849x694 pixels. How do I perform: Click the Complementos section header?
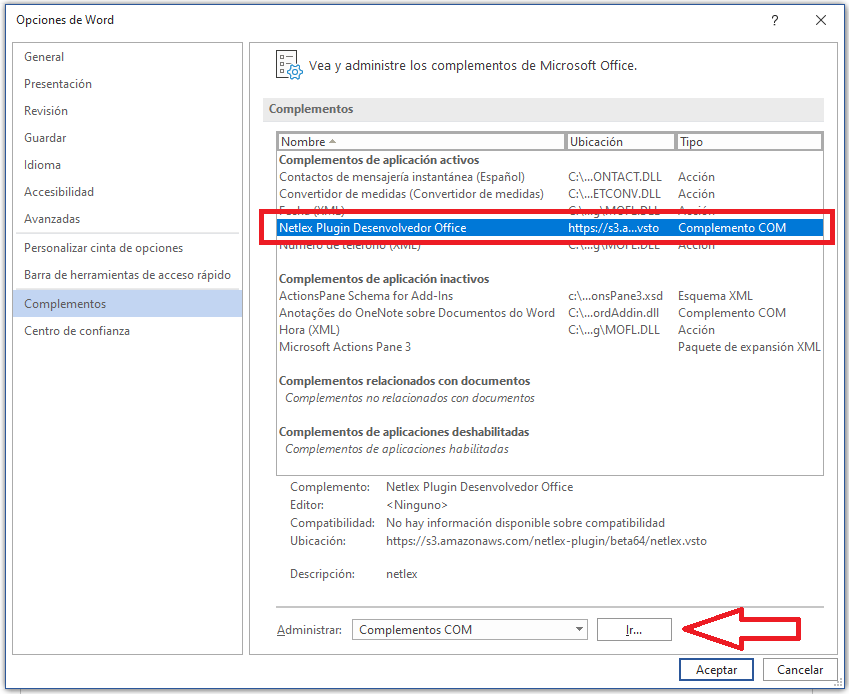coord(543,109)
